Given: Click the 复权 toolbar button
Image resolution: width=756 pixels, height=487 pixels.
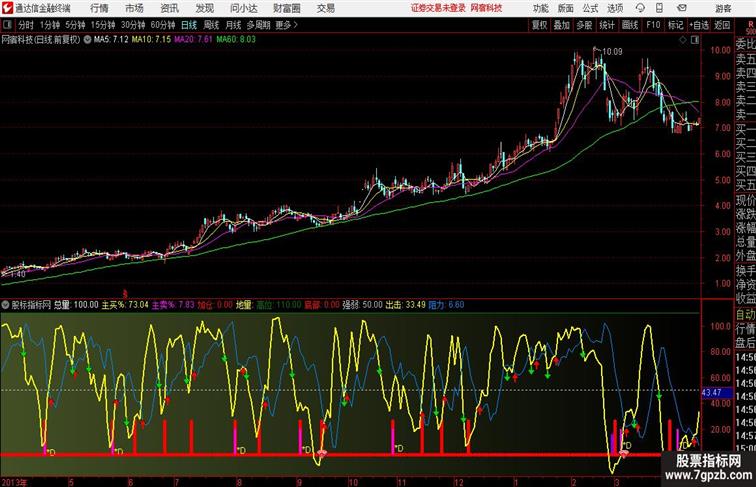Looking at the screenshot, I should tap(540, 25).
